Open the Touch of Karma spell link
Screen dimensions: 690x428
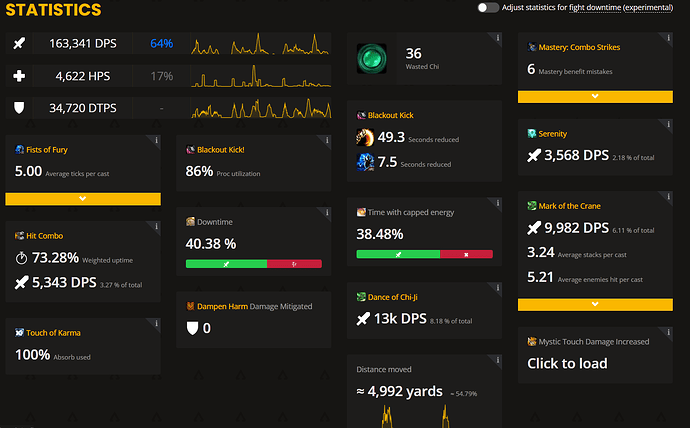click(53, 333)
